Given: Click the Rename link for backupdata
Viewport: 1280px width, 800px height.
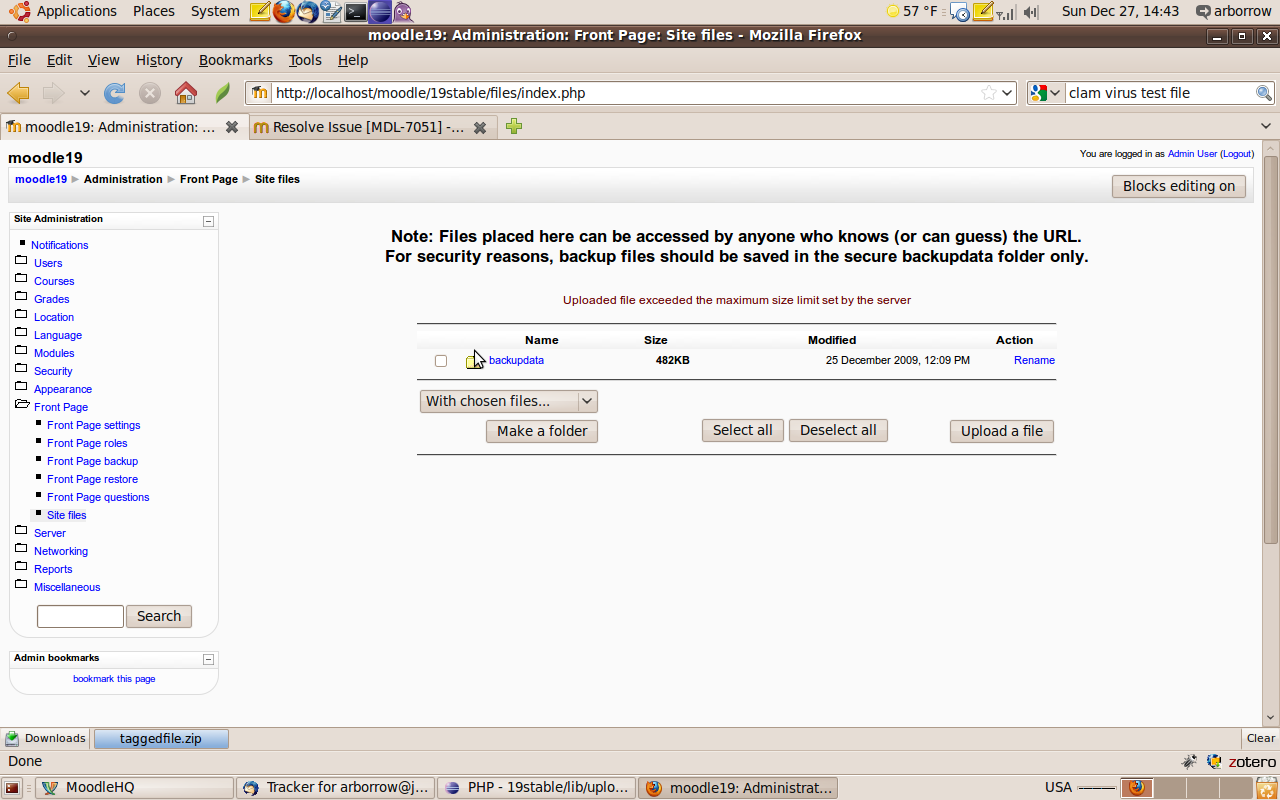Looking at the screenshot, I should coord(1034,360).
